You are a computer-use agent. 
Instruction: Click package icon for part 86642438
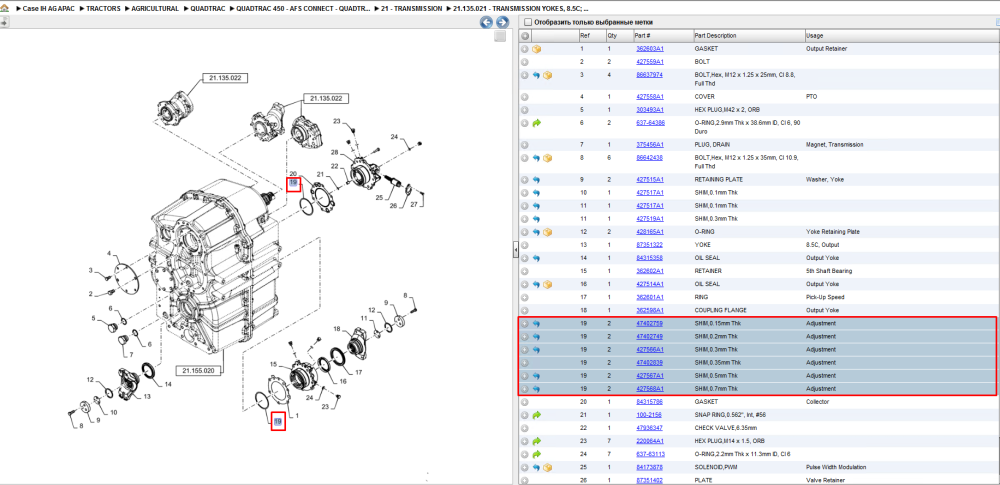[547, 158]
